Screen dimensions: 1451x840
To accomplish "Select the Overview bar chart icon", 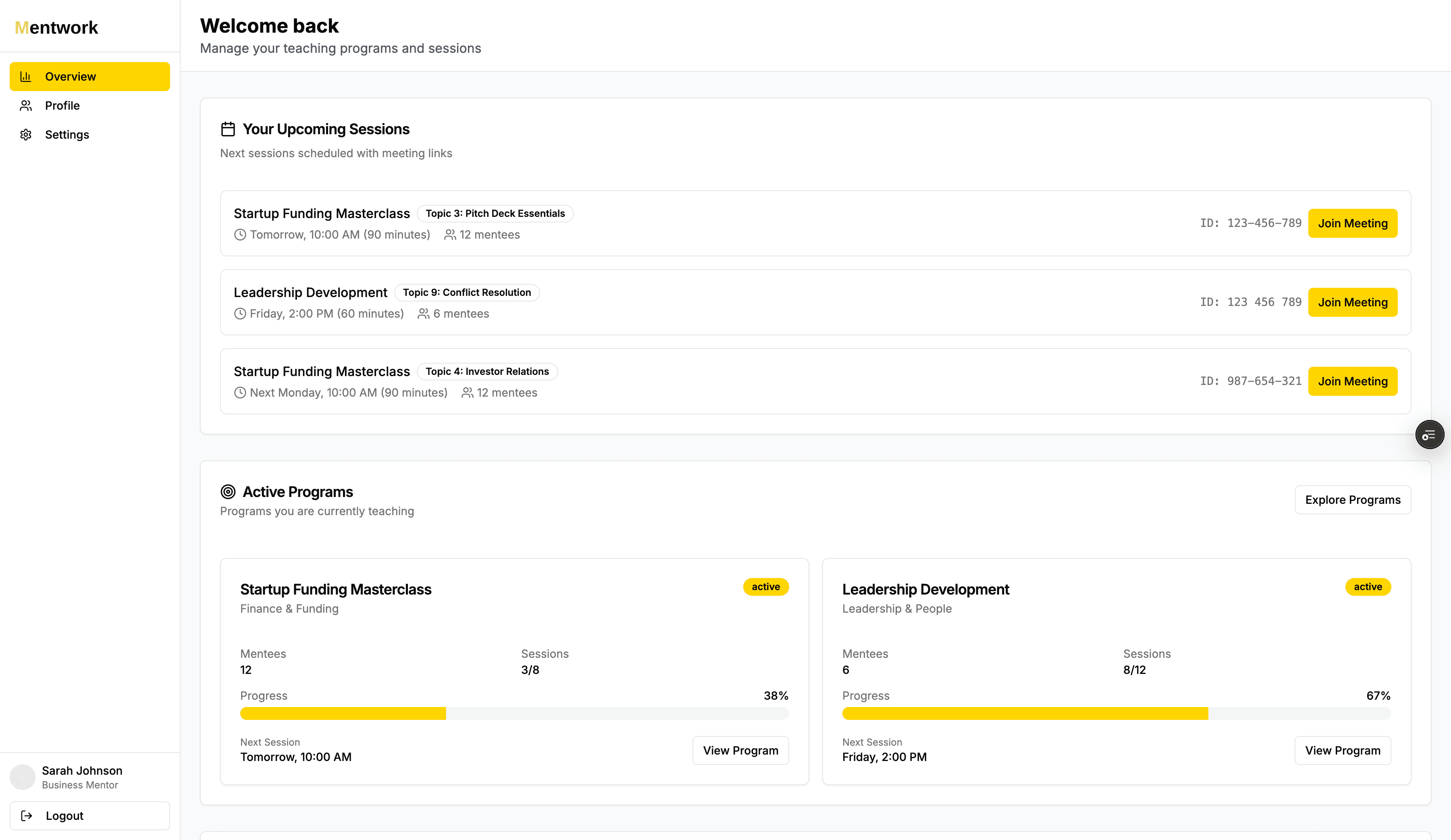I will [x=26, y=76].
